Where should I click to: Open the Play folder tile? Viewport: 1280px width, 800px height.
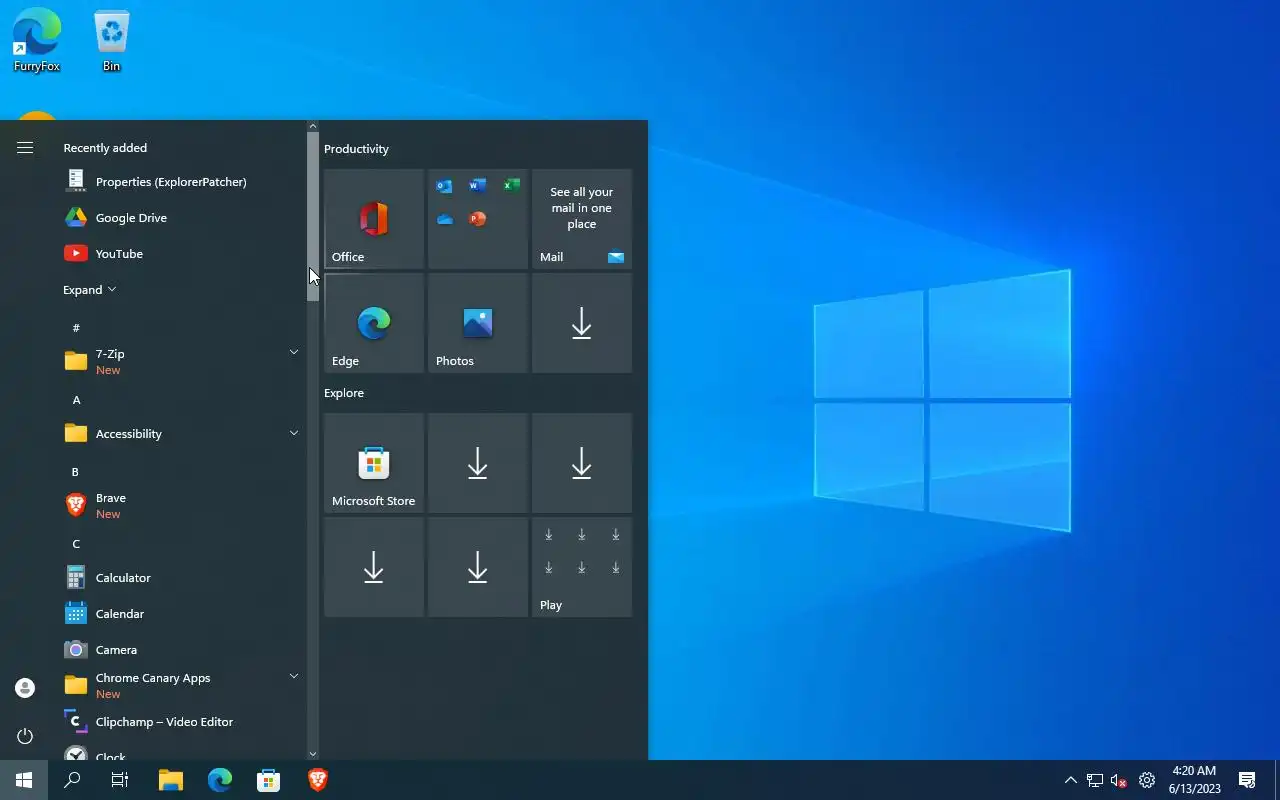point(582,567)
